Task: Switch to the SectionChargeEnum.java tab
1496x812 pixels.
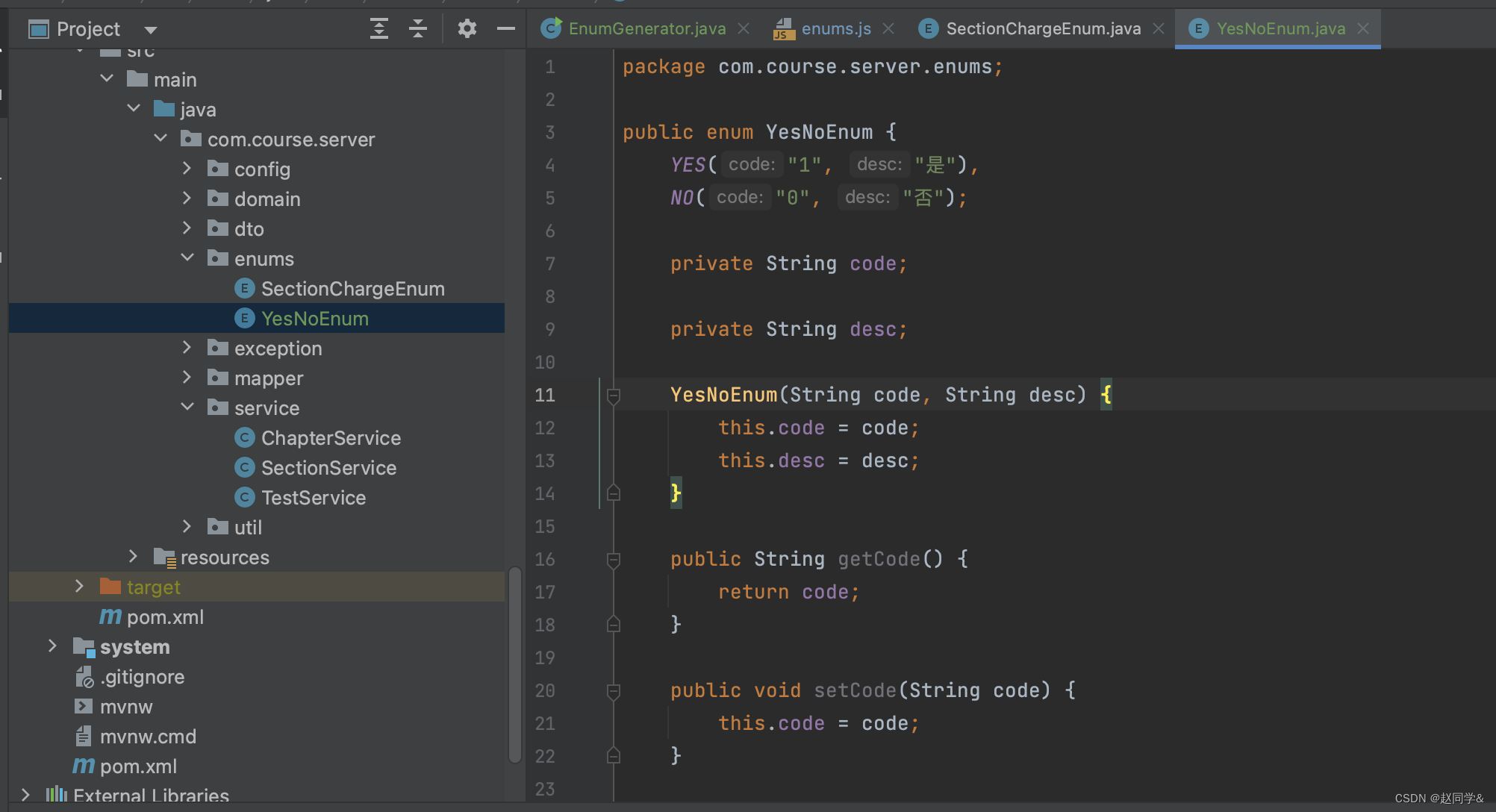Action: (x=1042, y=29)
